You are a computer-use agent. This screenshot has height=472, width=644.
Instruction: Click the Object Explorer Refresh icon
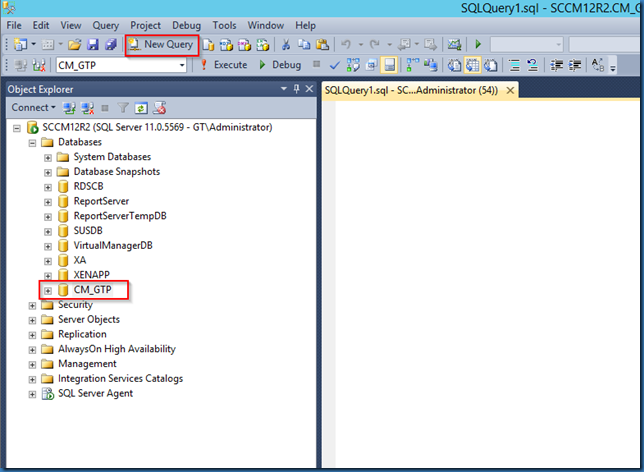click(141, 108)
